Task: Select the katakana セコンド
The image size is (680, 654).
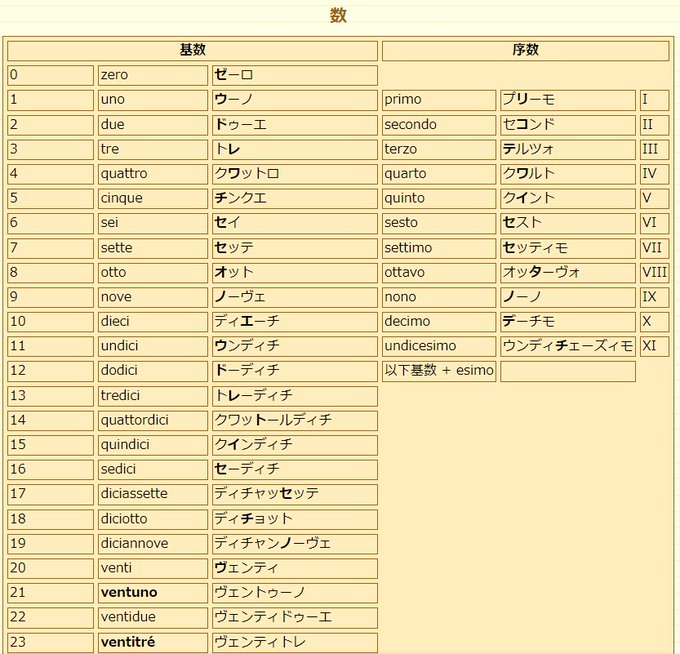Action: [x=529, y=124]
